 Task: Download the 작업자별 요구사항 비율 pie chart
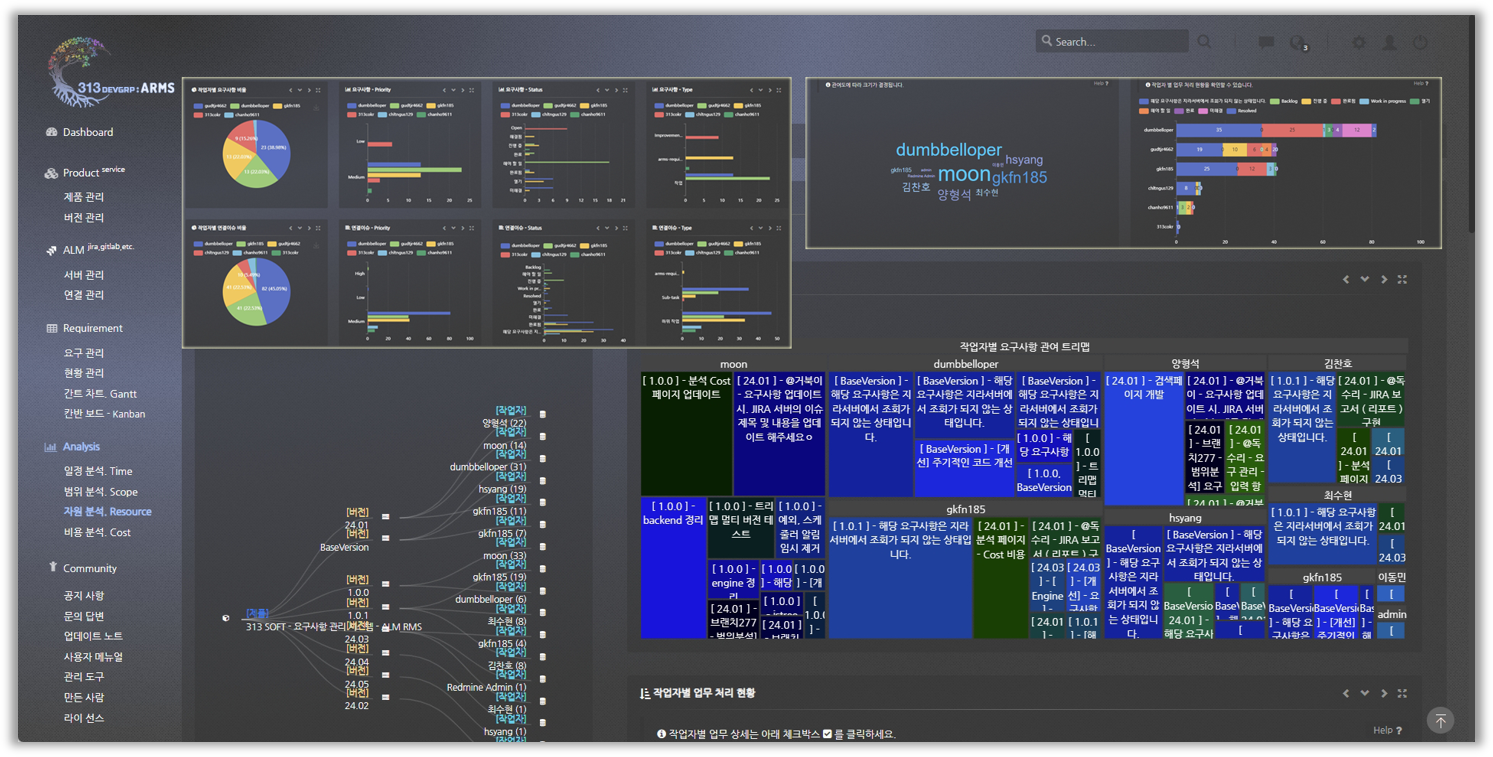(317, 105)
